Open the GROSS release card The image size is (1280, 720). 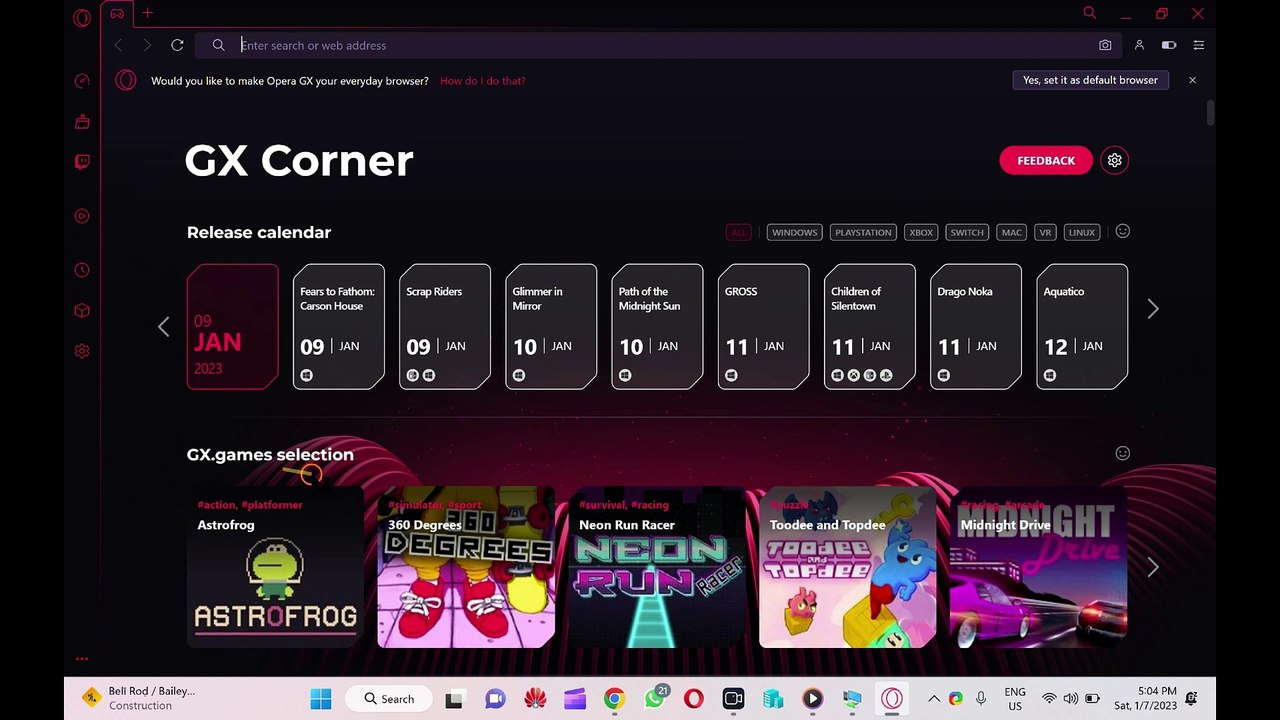point(763,326)
